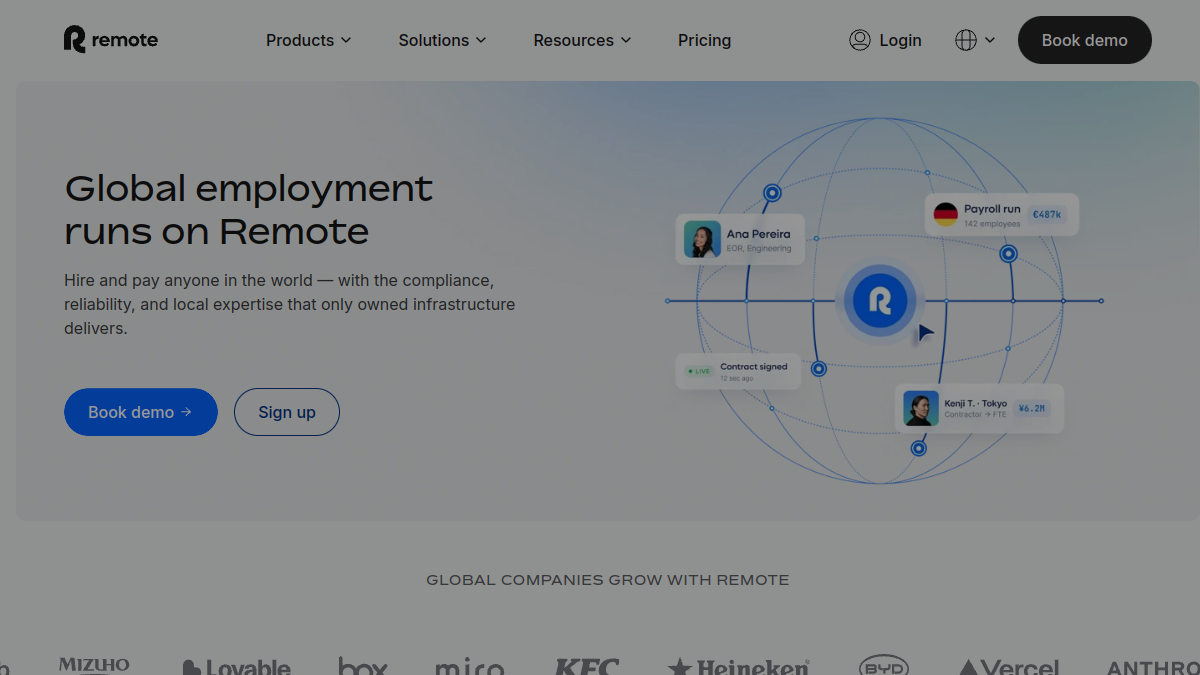Click the Heineken company logo
This screenshot has height=675, width=1200.
739,667
